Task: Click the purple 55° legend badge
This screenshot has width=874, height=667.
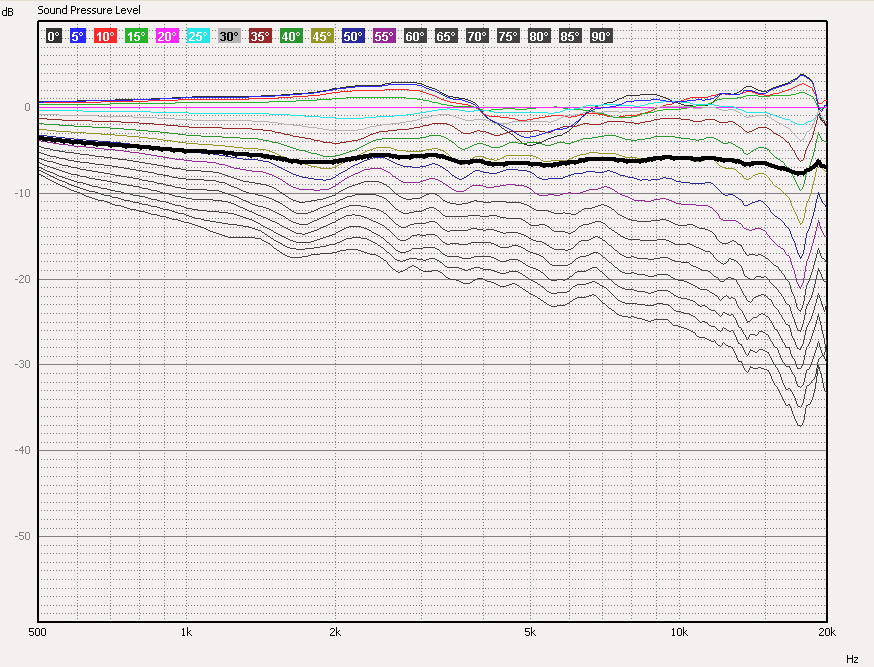Action: tap(384, 37)
